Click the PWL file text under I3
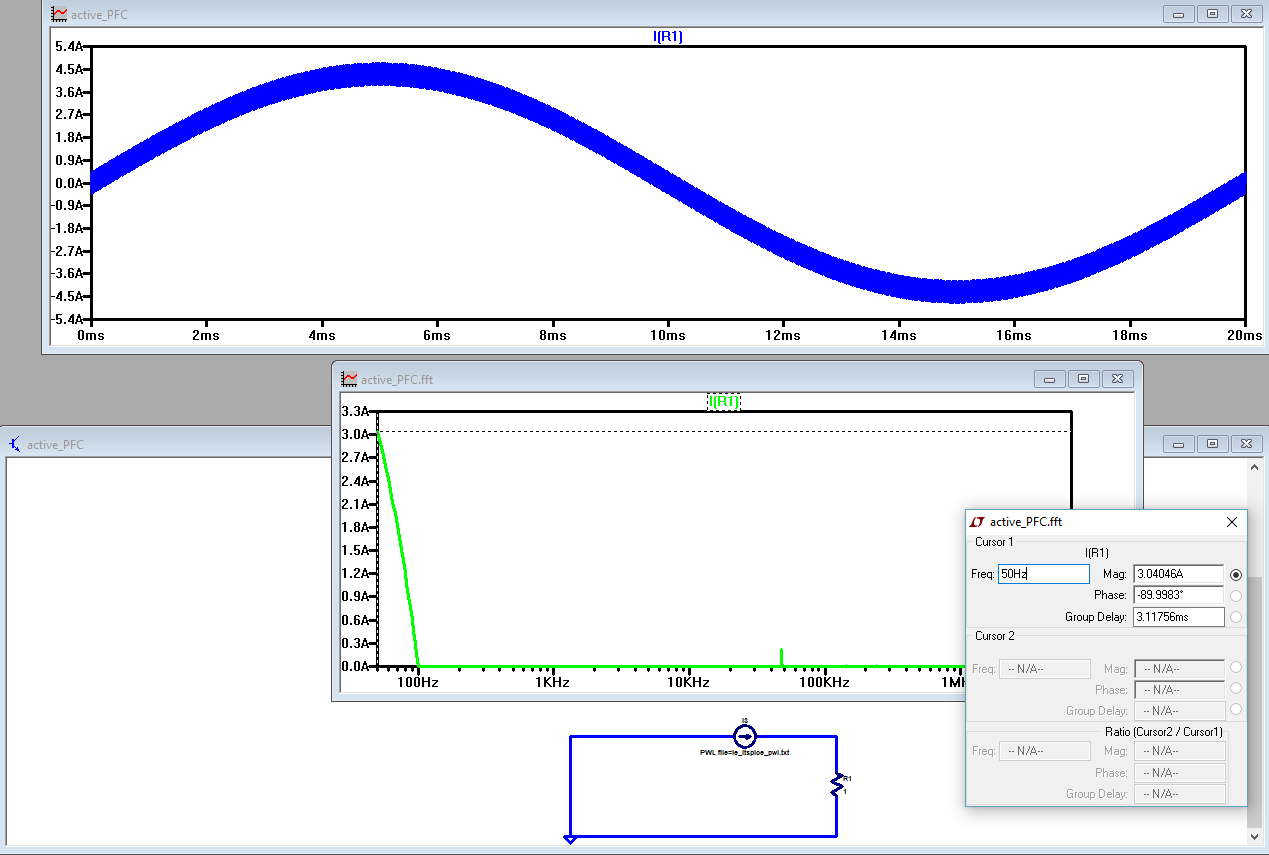 745,752
